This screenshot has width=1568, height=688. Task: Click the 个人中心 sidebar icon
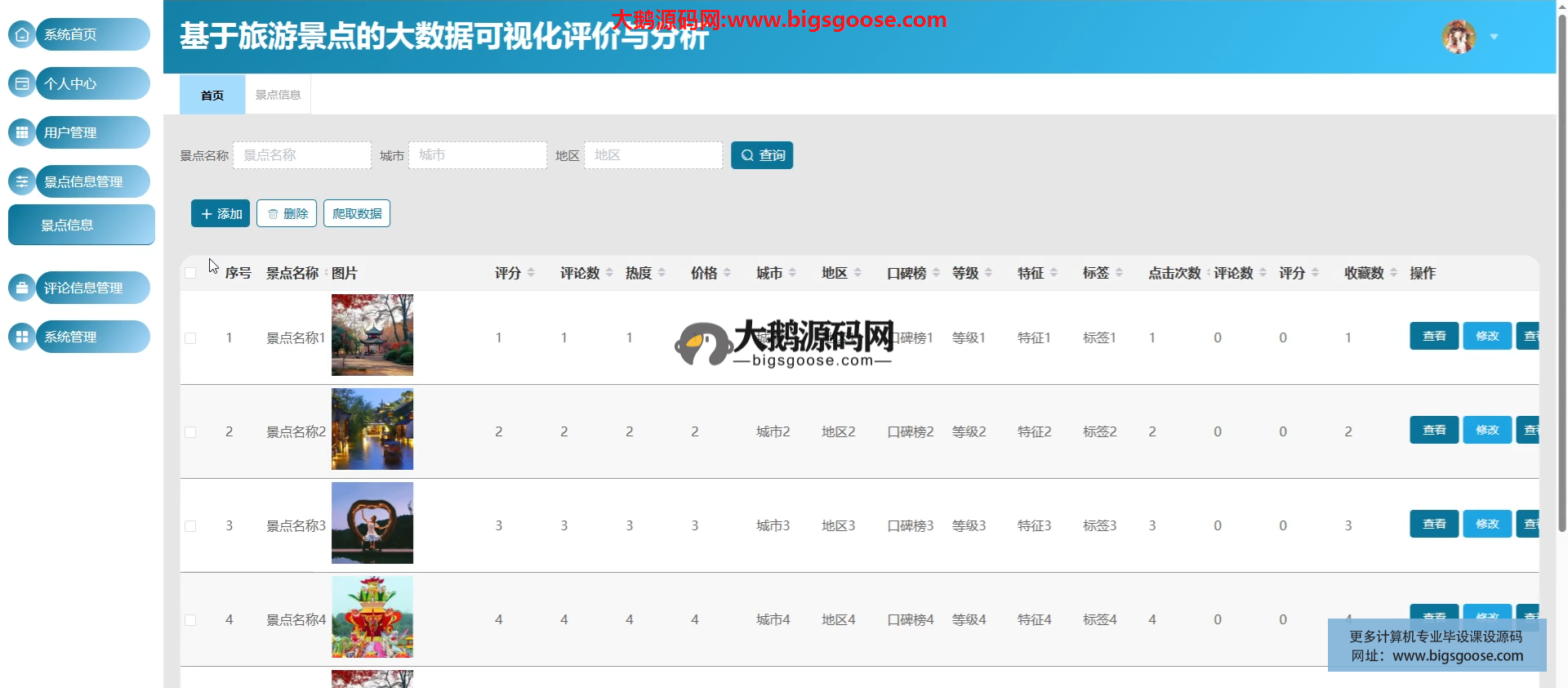coord(22,83)
